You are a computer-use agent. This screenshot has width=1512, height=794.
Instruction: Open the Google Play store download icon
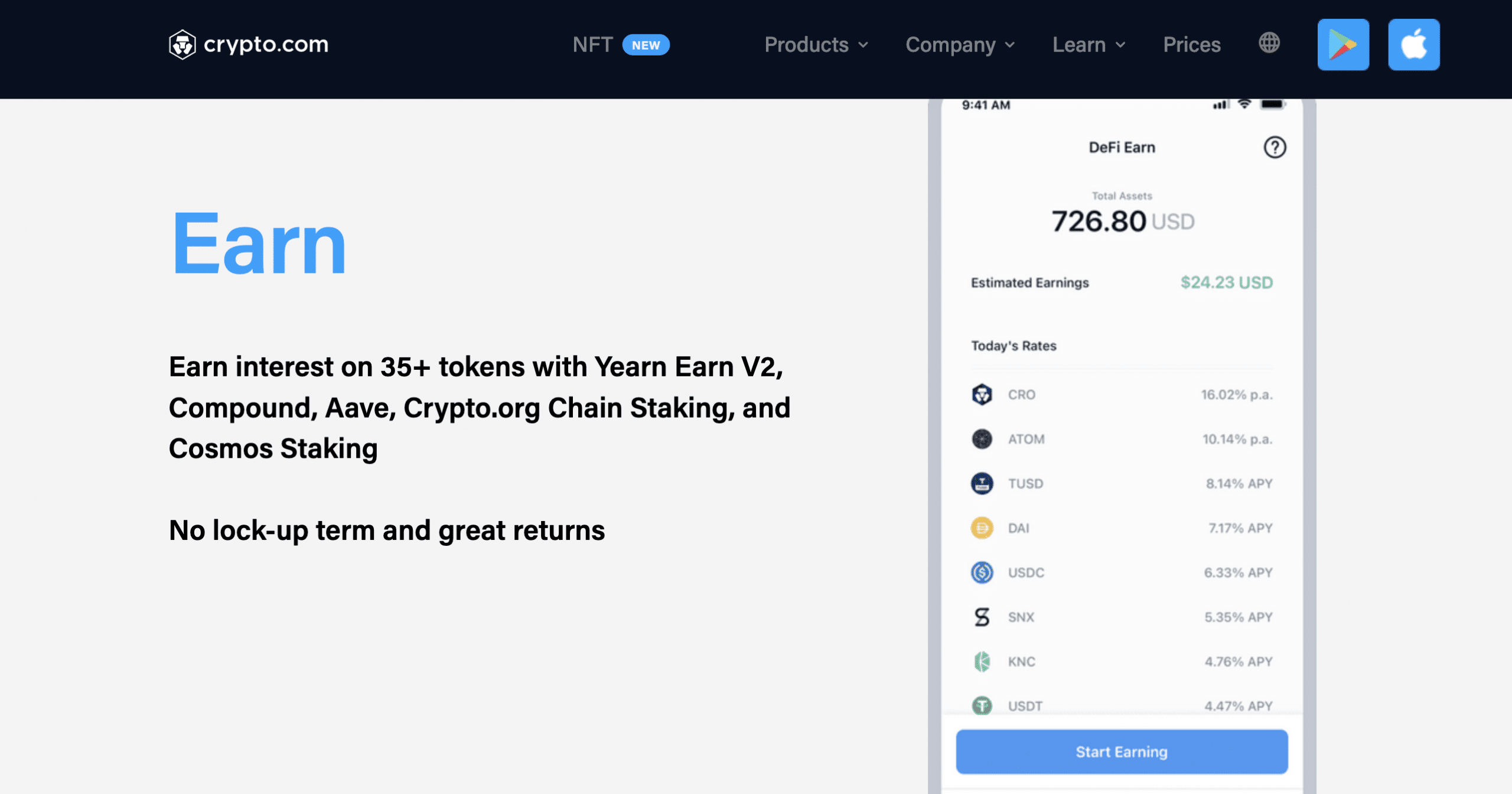1343,45
